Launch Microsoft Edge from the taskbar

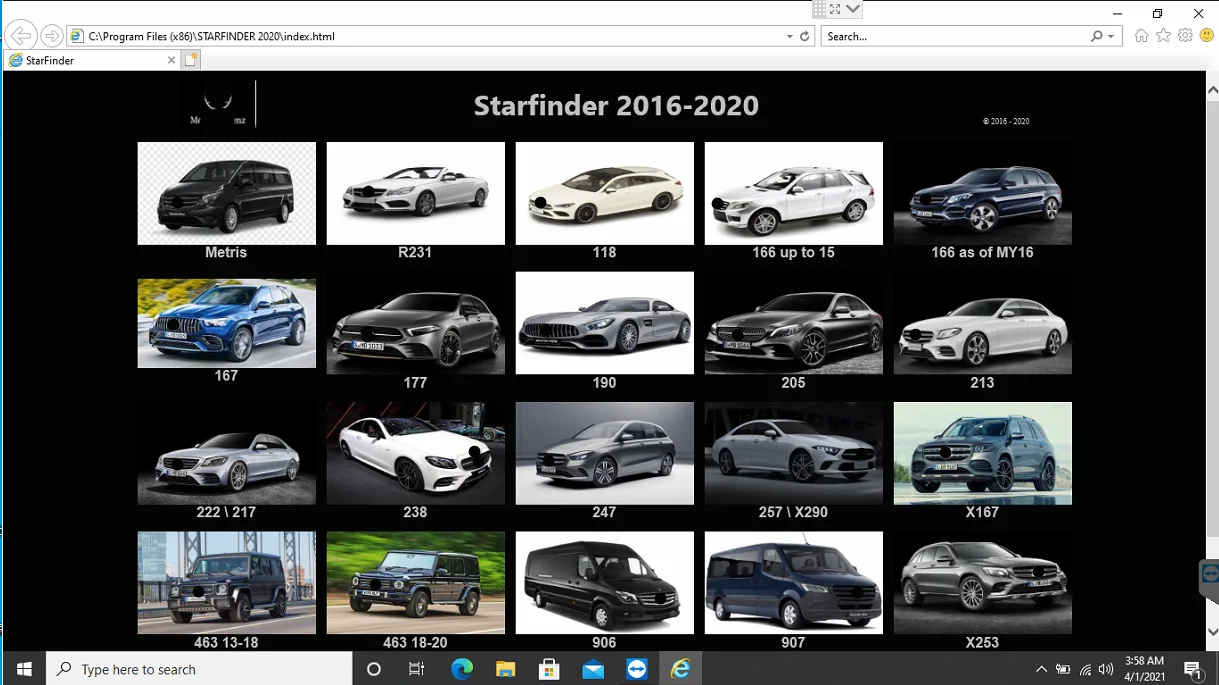pos(461,669)
